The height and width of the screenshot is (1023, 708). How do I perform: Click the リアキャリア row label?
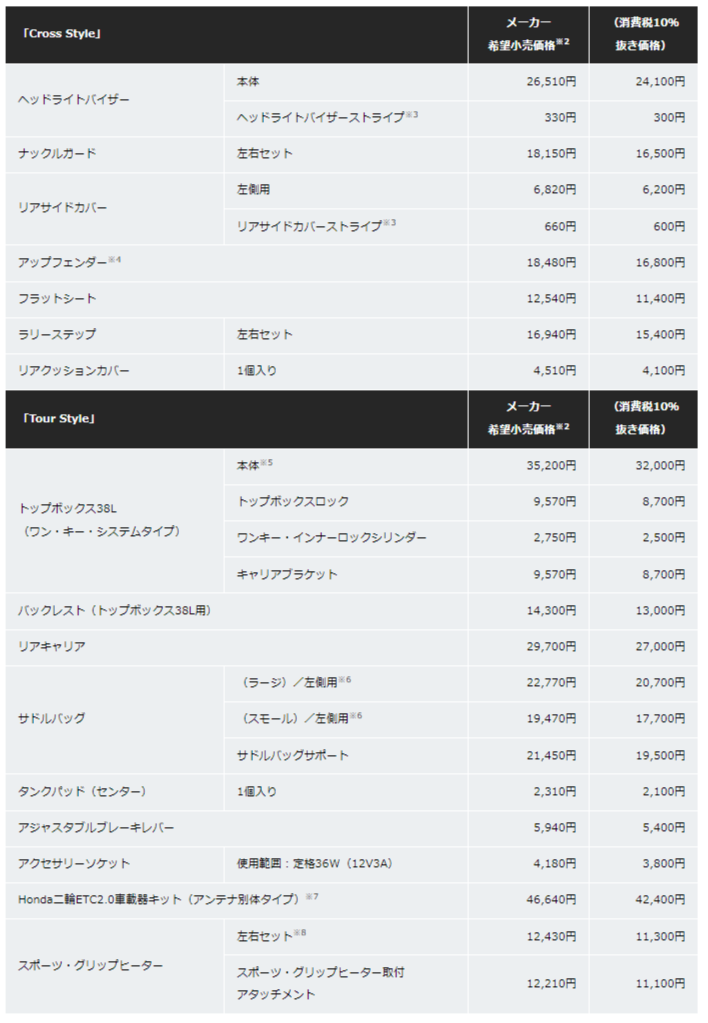tap(51, 647)
